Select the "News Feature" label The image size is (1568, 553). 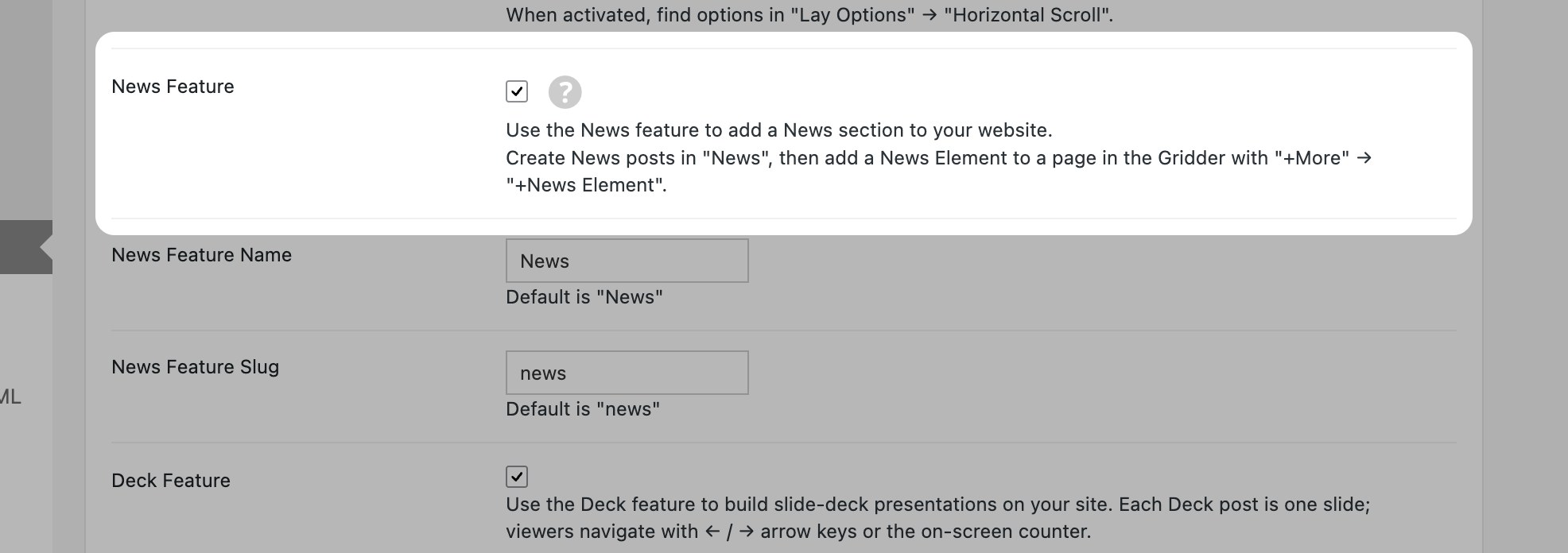tap(173, 87)
